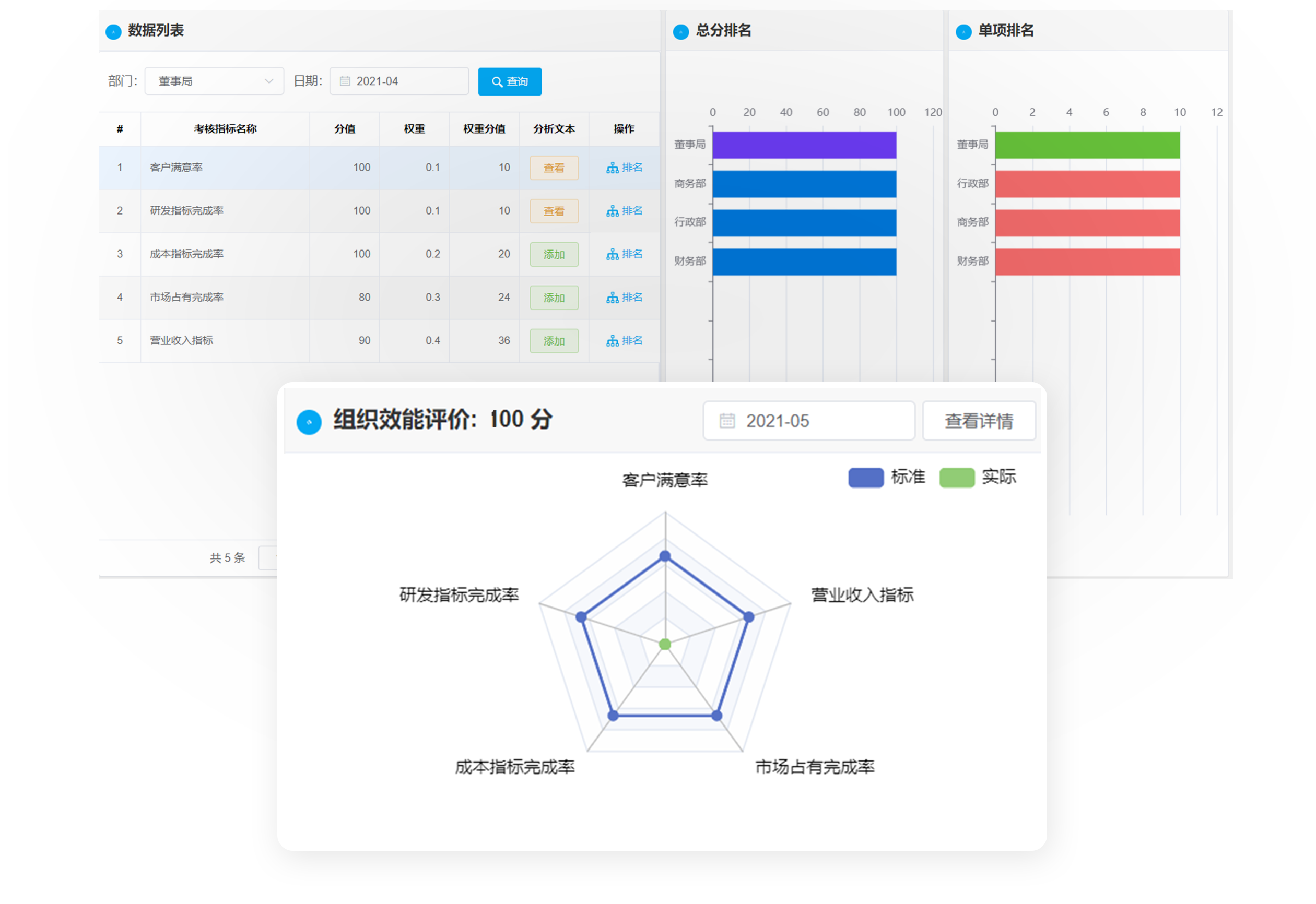The image size is (1316, 904).
Task: Click 排名 icon for 客户满意率 row
Action: pyautogui.click(x=612, y=168)
